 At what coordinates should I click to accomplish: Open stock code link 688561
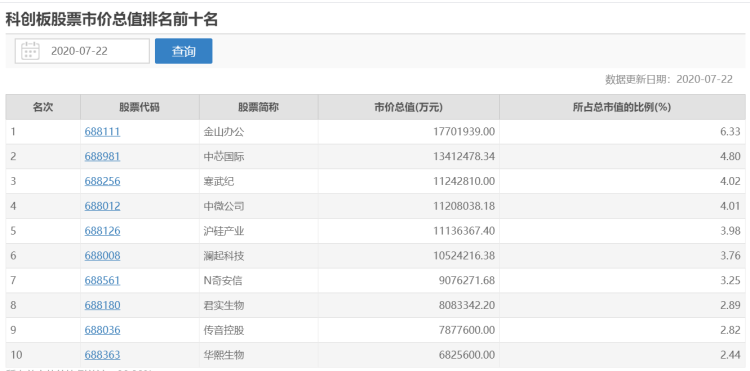tap(102, 280)
